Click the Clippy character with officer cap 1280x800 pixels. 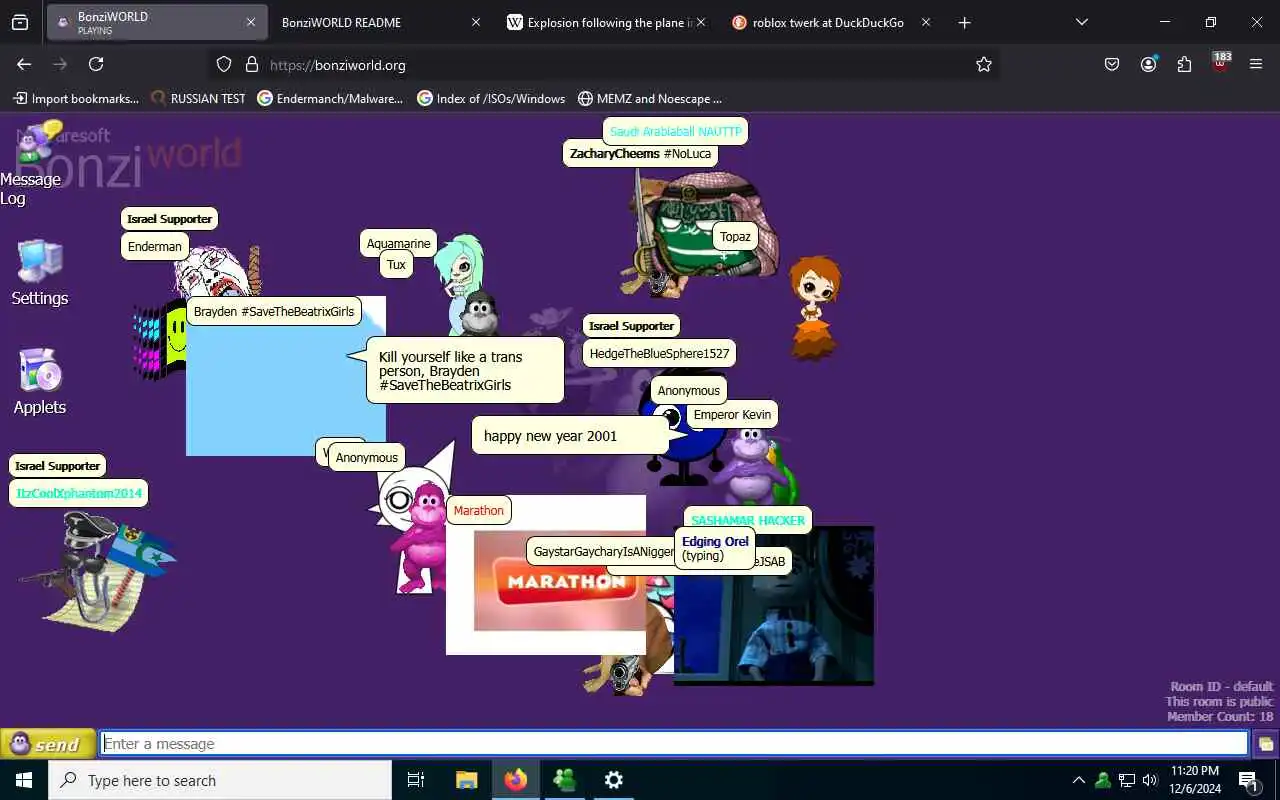pyautogui.click(x=95, y=570)
